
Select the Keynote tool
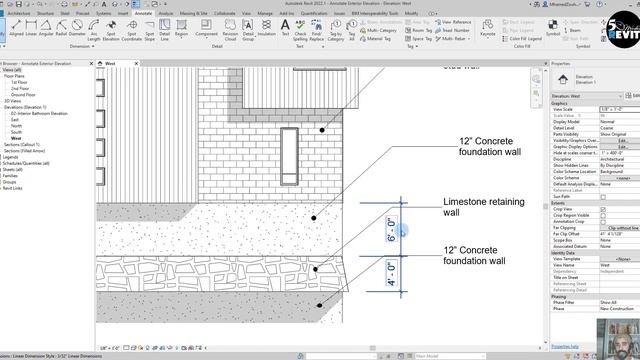487,28
